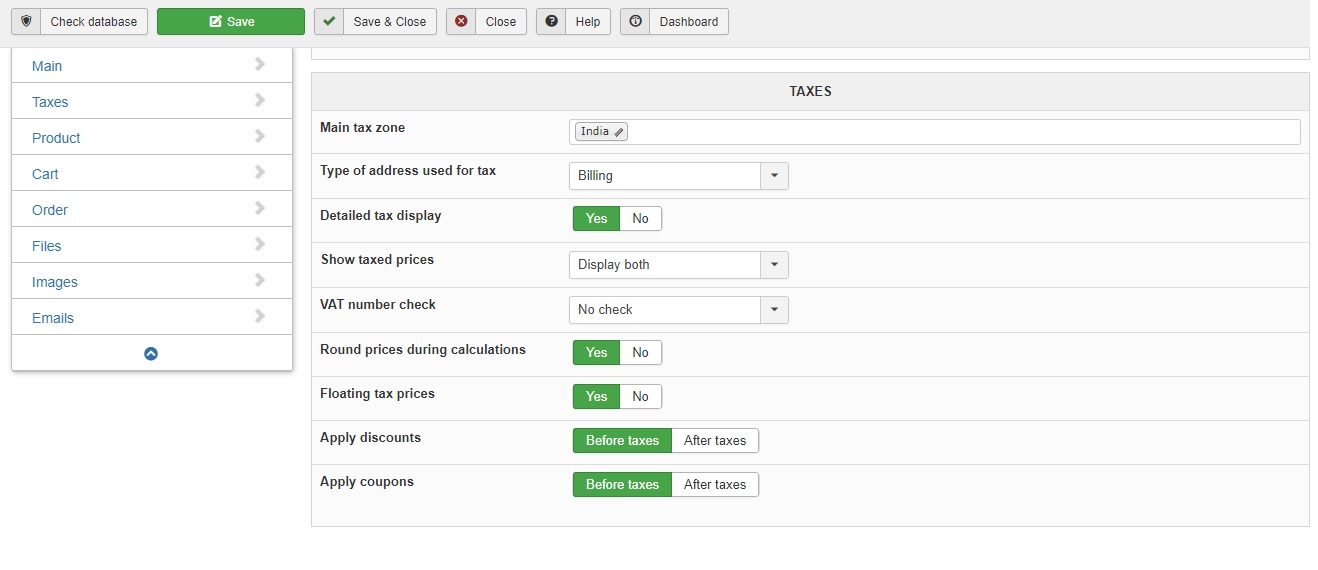
Task: Open the Cart settings section
Action: (x=45, y=174)
